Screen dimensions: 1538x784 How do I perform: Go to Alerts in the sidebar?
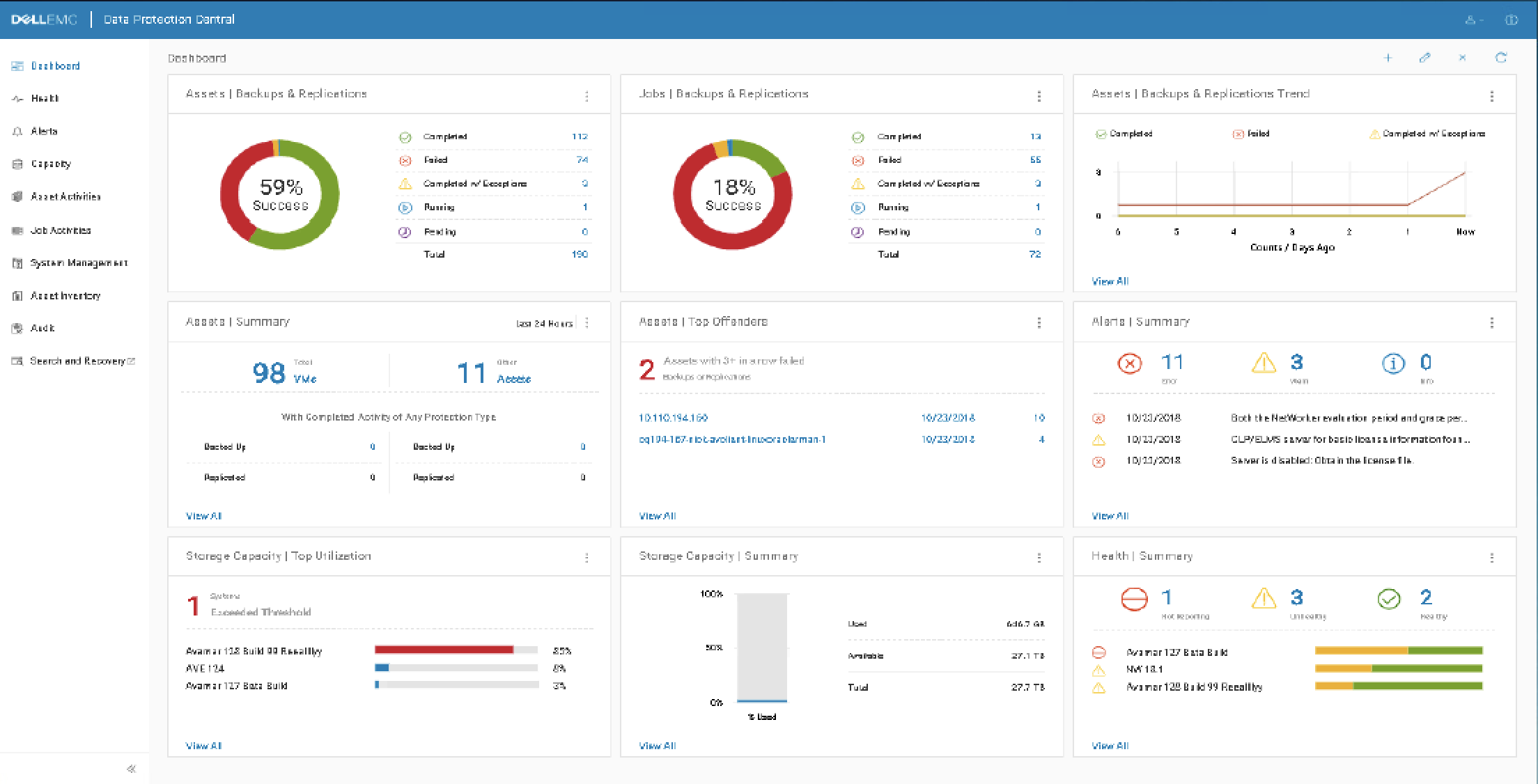tap(35, 131)
